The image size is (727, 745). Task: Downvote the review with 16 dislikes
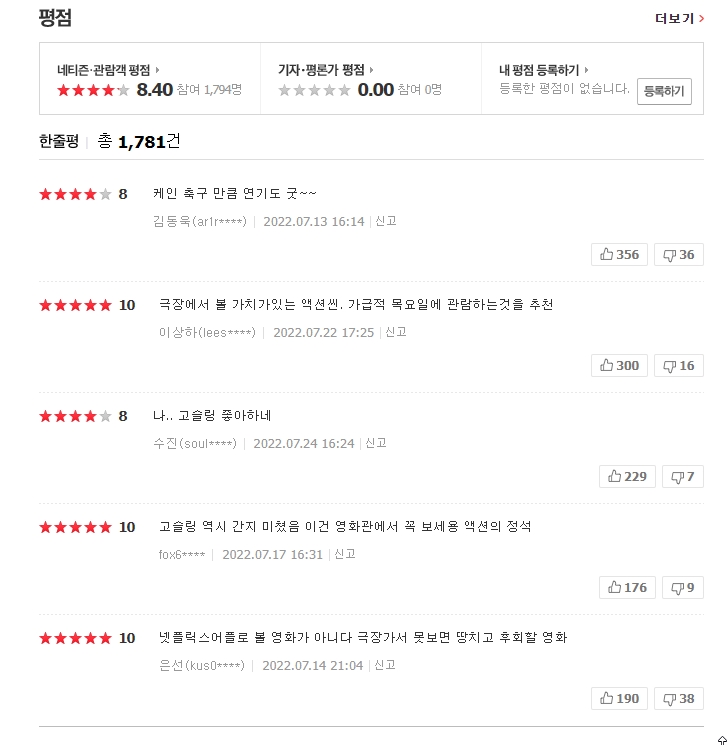coord(679,366)
